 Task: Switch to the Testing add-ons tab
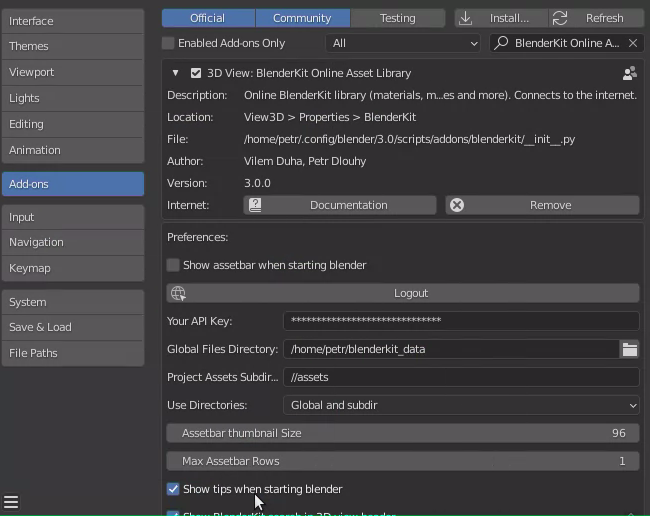[x=397, y=18]
